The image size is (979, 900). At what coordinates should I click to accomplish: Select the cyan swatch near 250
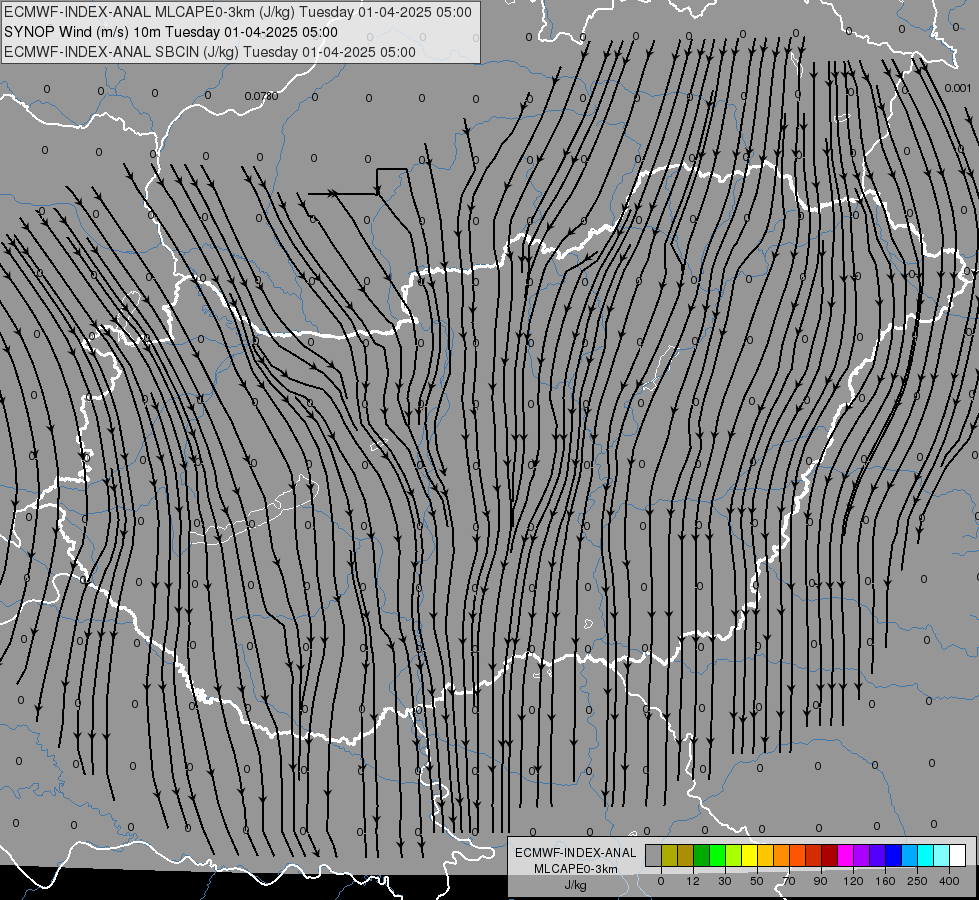coord(926,855)
